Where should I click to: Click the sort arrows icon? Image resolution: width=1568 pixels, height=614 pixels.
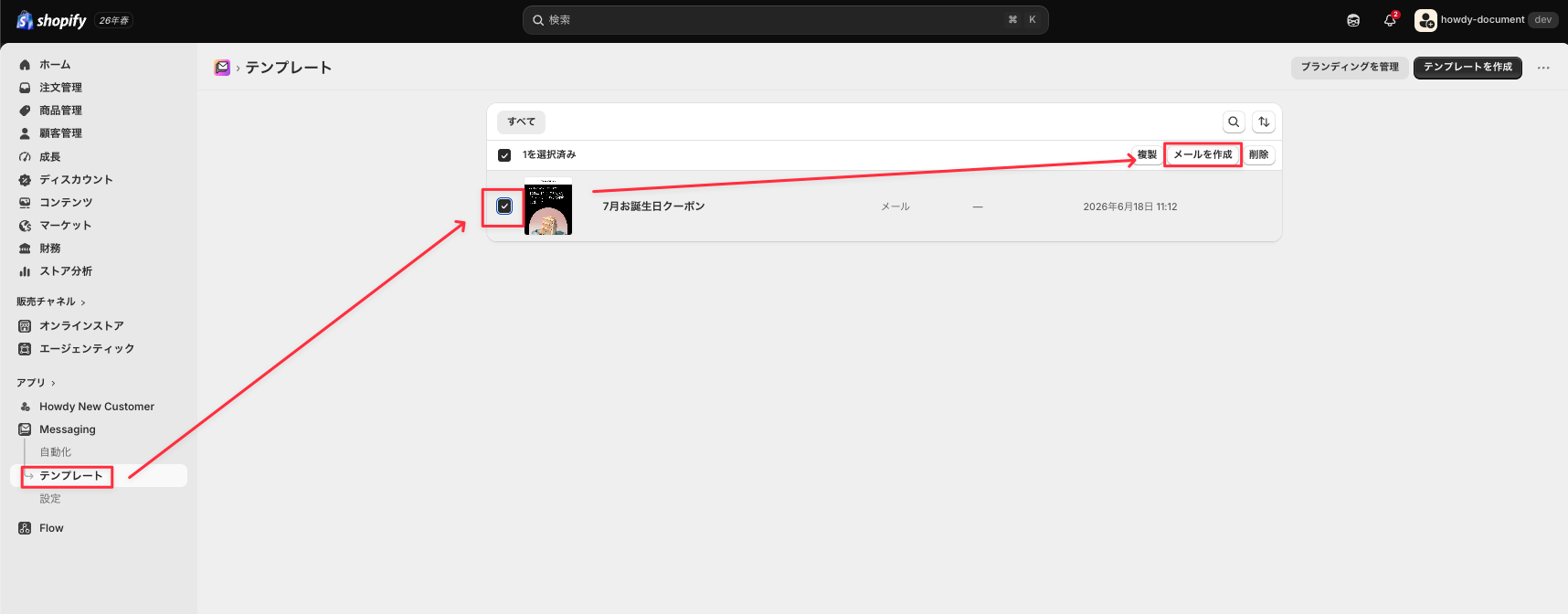tap(1264, 122)
